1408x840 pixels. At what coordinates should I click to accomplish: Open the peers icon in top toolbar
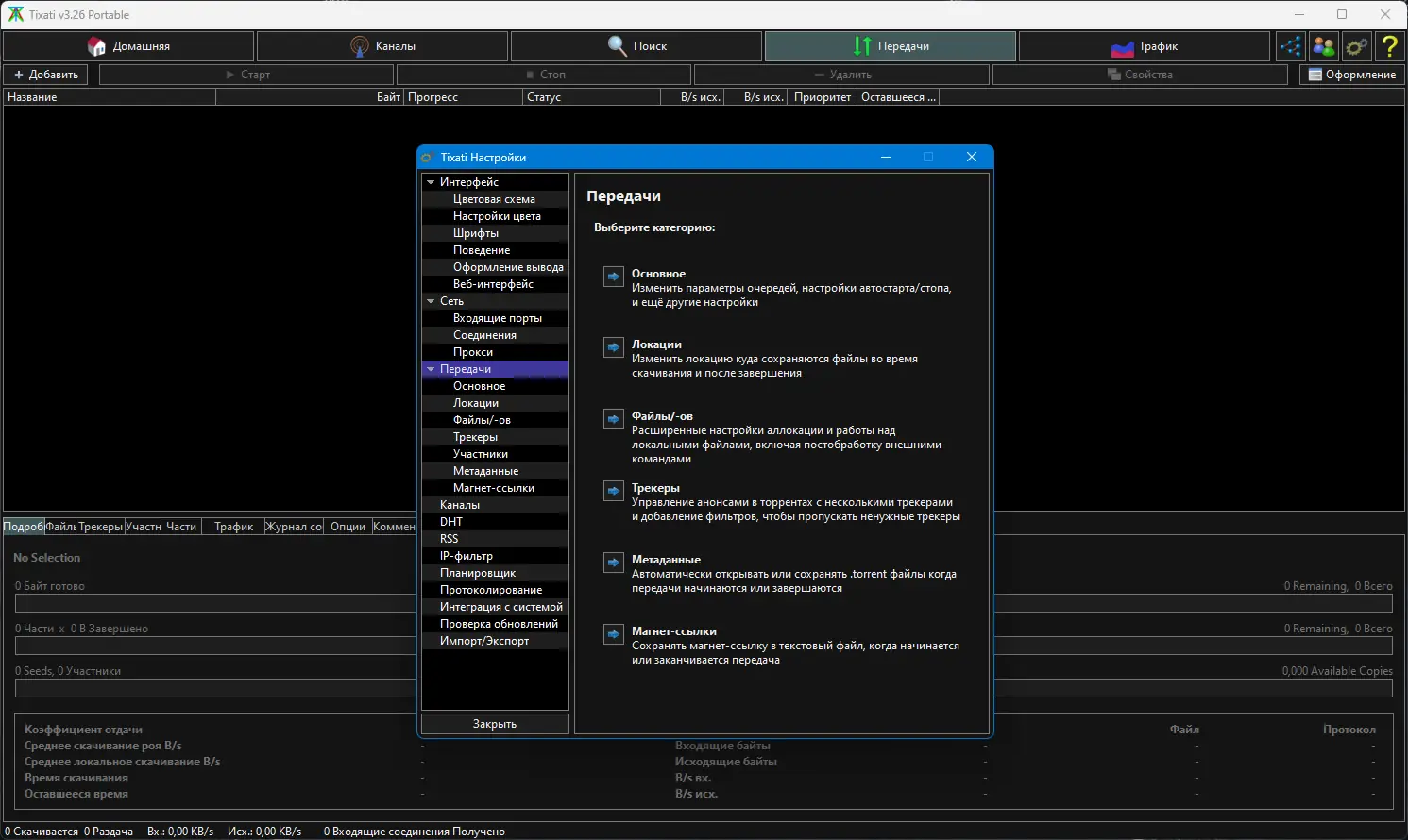coord(1323,46)
